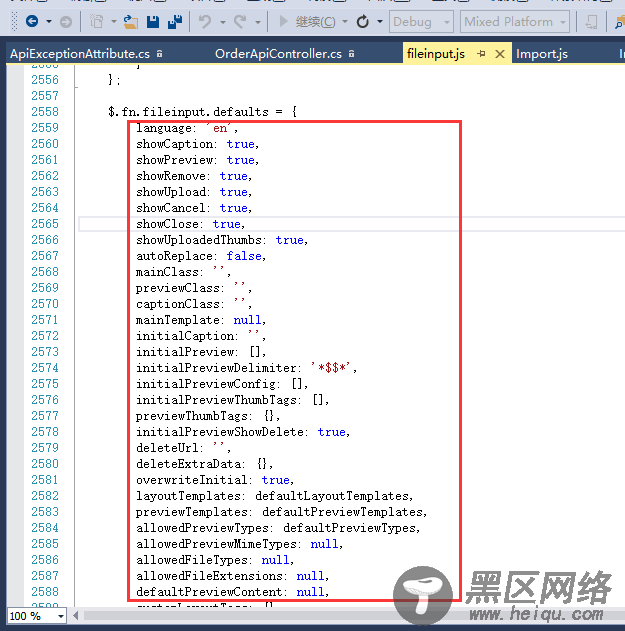
Task: Click the Undo arrow icon
Action: click(x=205, y=21)
